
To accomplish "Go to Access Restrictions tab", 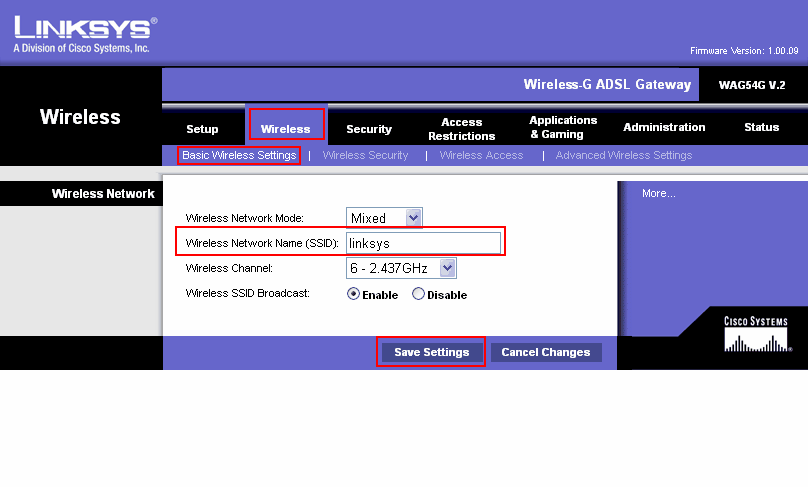I will coord(462,129).
